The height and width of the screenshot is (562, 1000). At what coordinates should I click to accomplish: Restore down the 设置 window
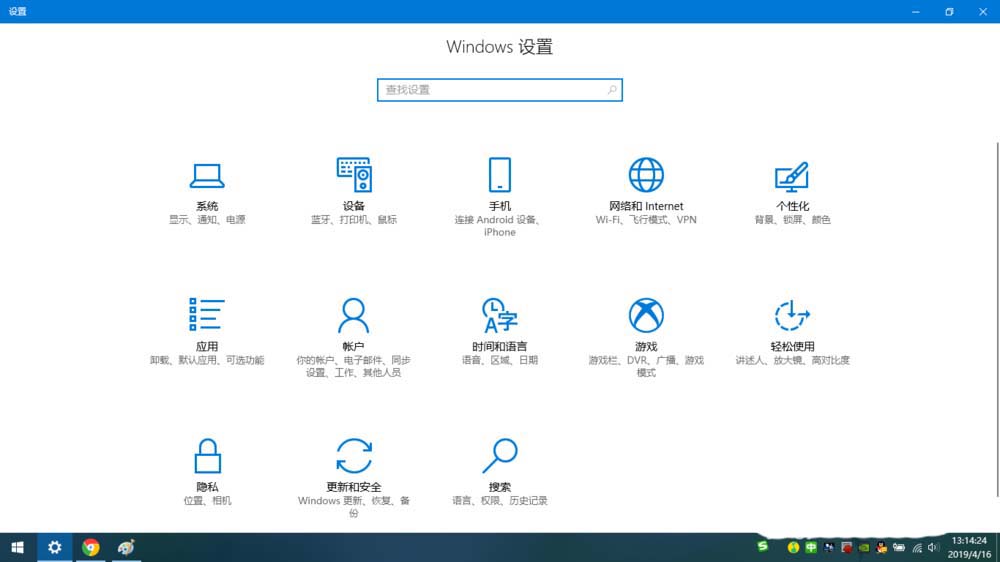949,11
